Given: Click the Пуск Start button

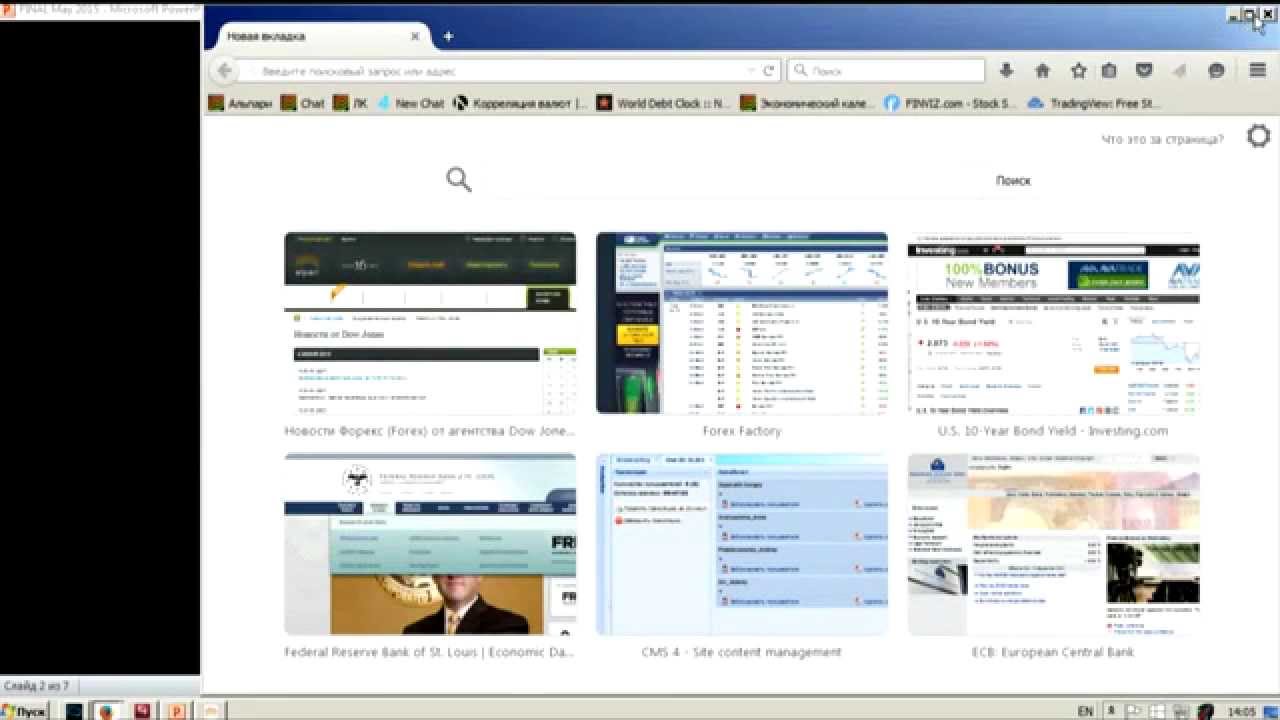Looking at the screenshot, I should [24, 711].
